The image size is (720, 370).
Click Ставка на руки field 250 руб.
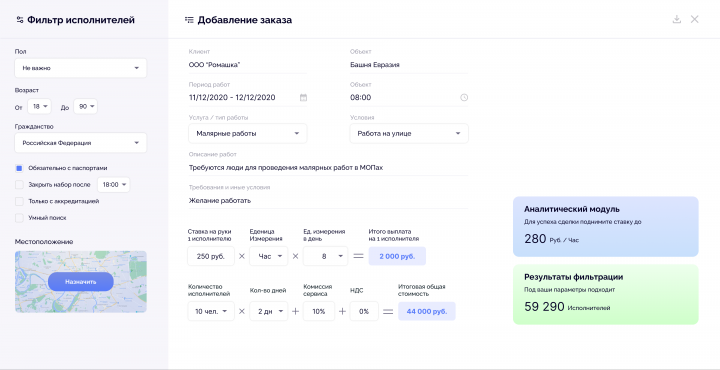click(211, 256)
